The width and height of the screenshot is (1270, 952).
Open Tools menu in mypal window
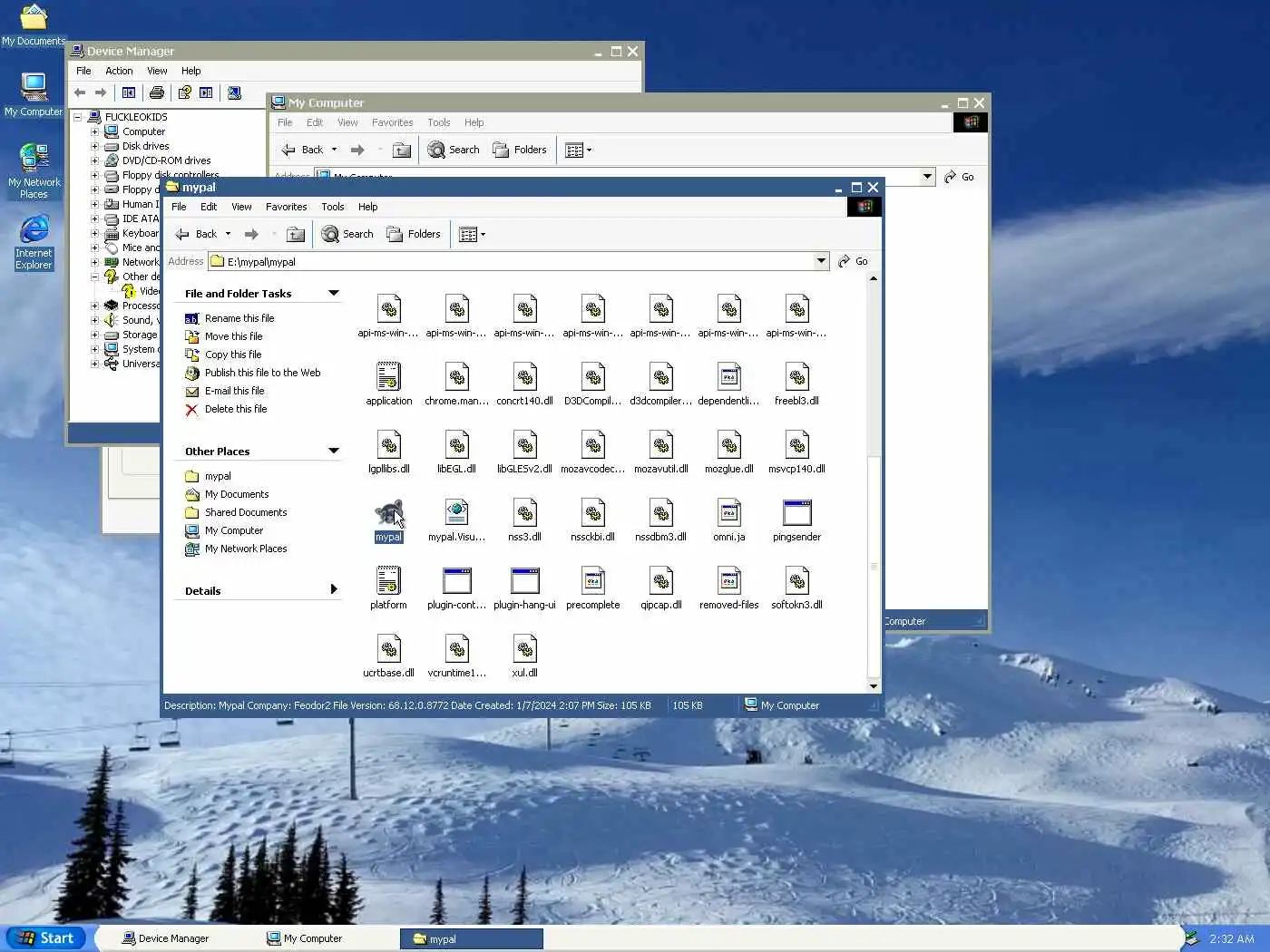point(333,207)
